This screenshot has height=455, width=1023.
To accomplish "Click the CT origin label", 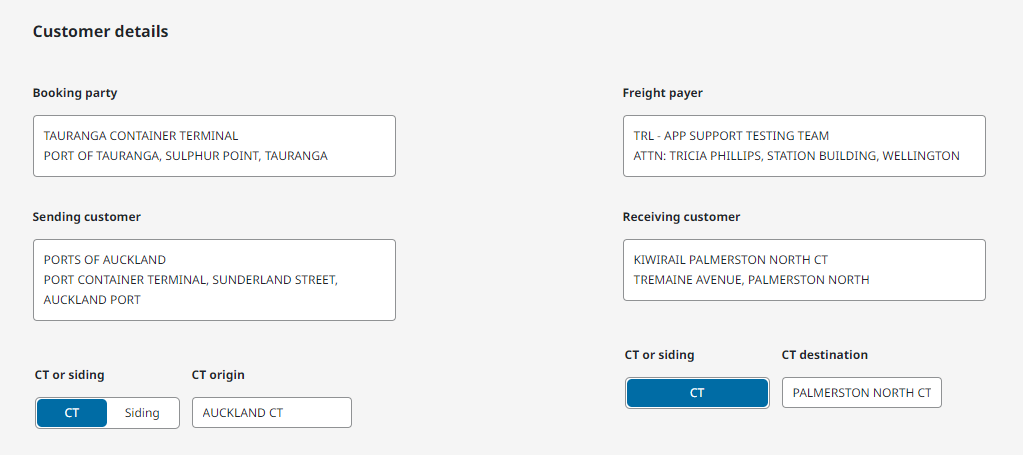I will (x=218, y=375).
